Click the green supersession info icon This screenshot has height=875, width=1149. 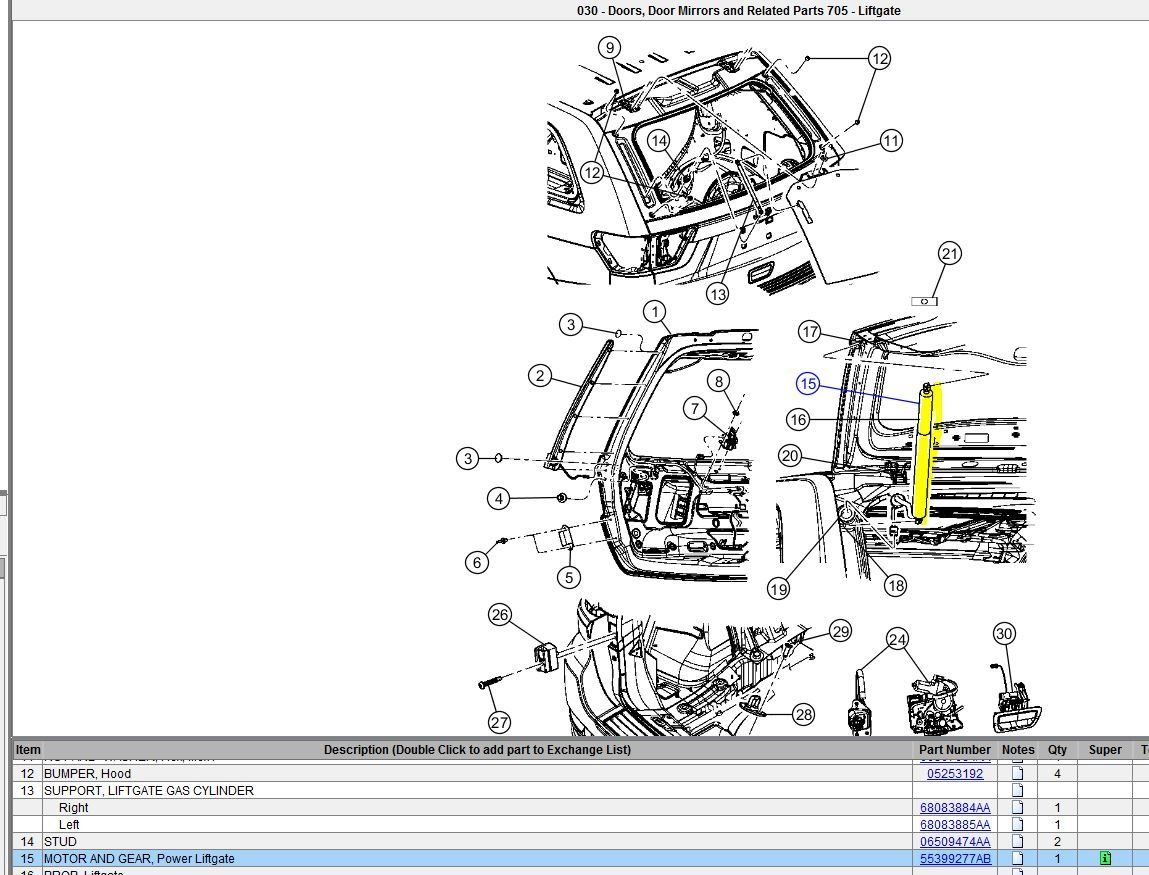1105,858
